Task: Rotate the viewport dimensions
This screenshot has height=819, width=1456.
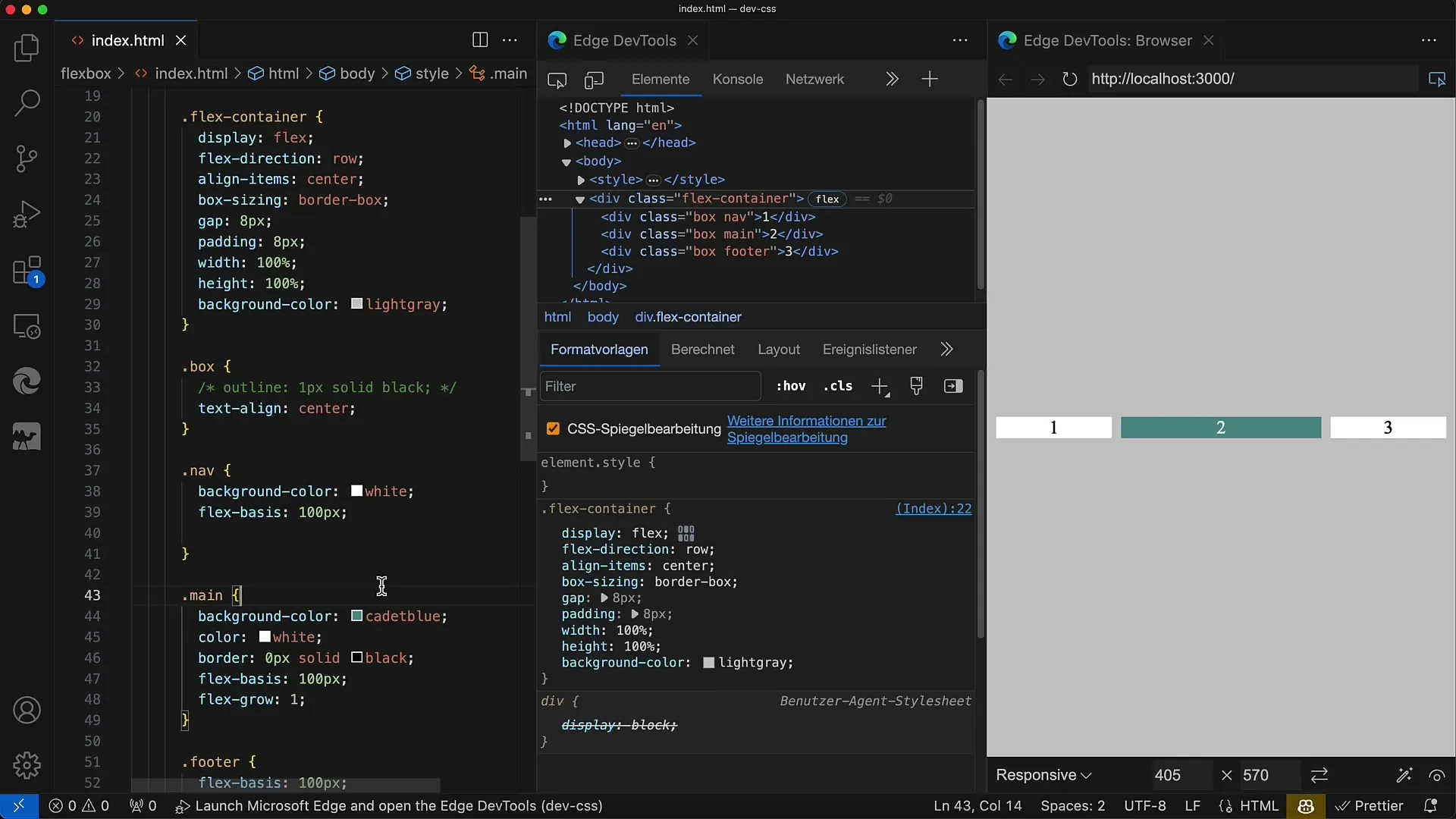Action: pos(1319,775)
